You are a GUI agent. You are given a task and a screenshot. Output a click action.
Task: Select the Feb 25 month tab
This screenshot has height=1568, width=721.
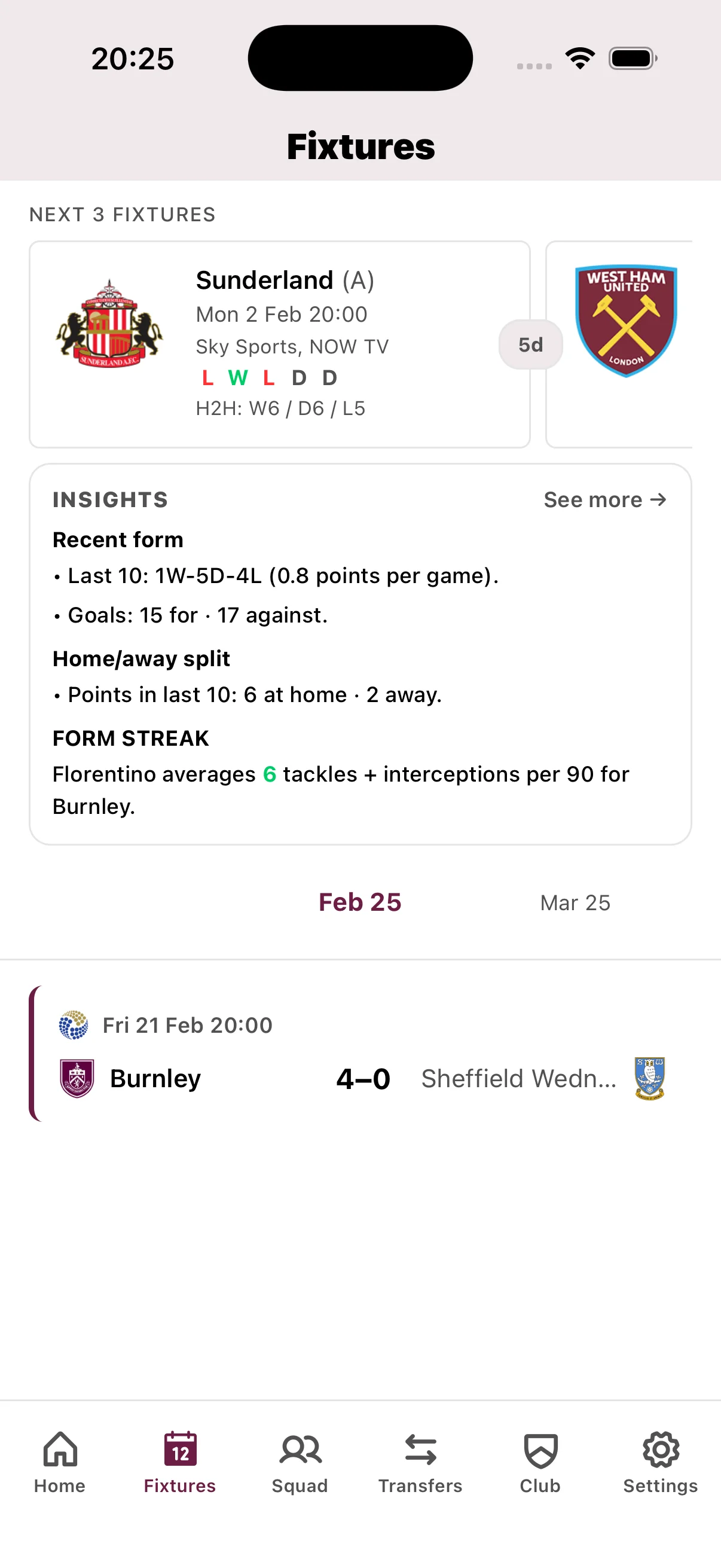tap(359, 902)
